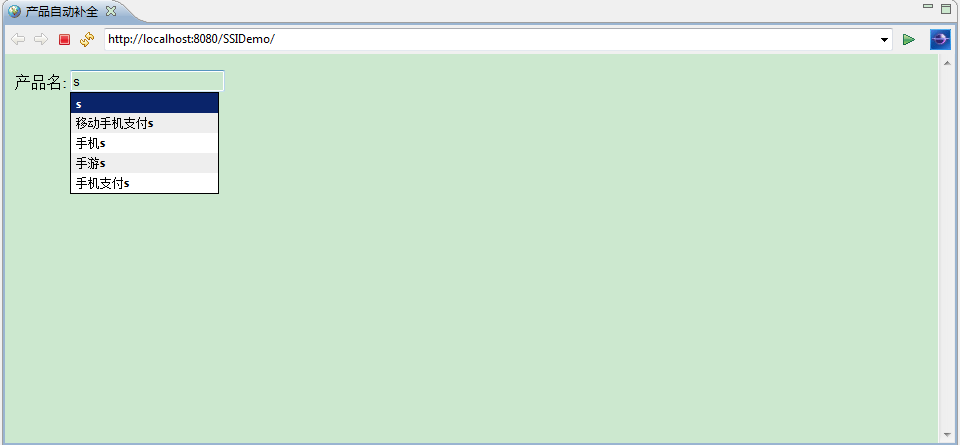Viewport: 960px width, 445px height.
Task: Click the browser forward arrow icon
Action: (41, 40)
